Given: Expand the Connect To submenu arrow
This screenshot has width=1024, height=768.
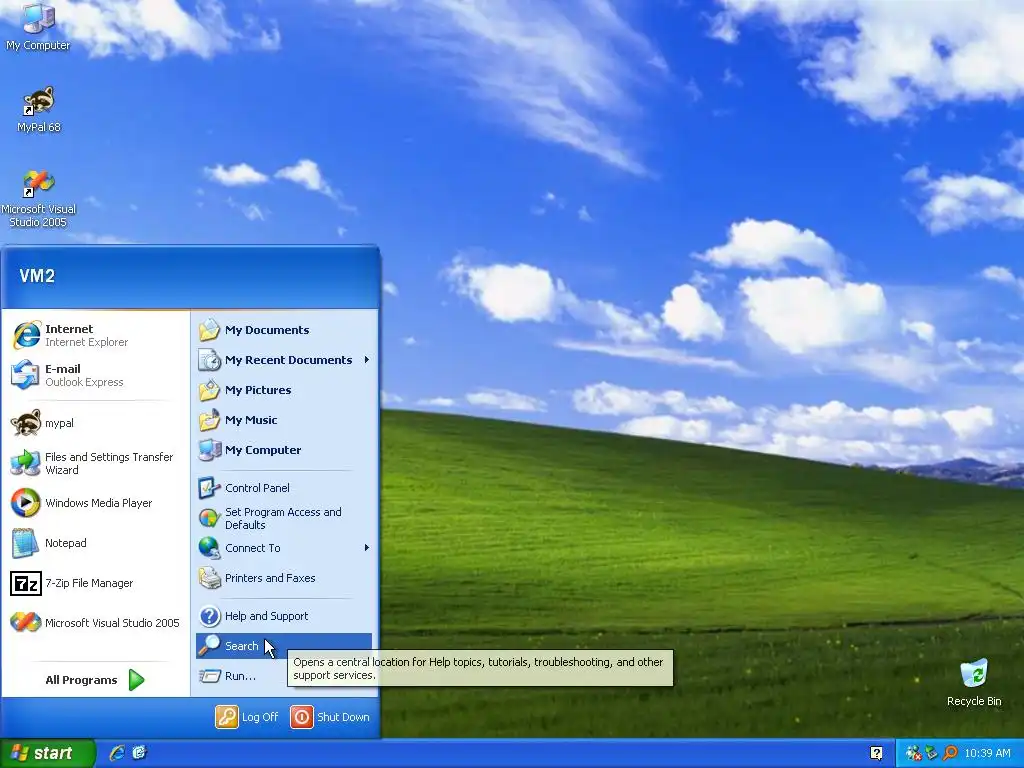Looking at the screenshot, I should pyautogui.click(x=367, y=548).
